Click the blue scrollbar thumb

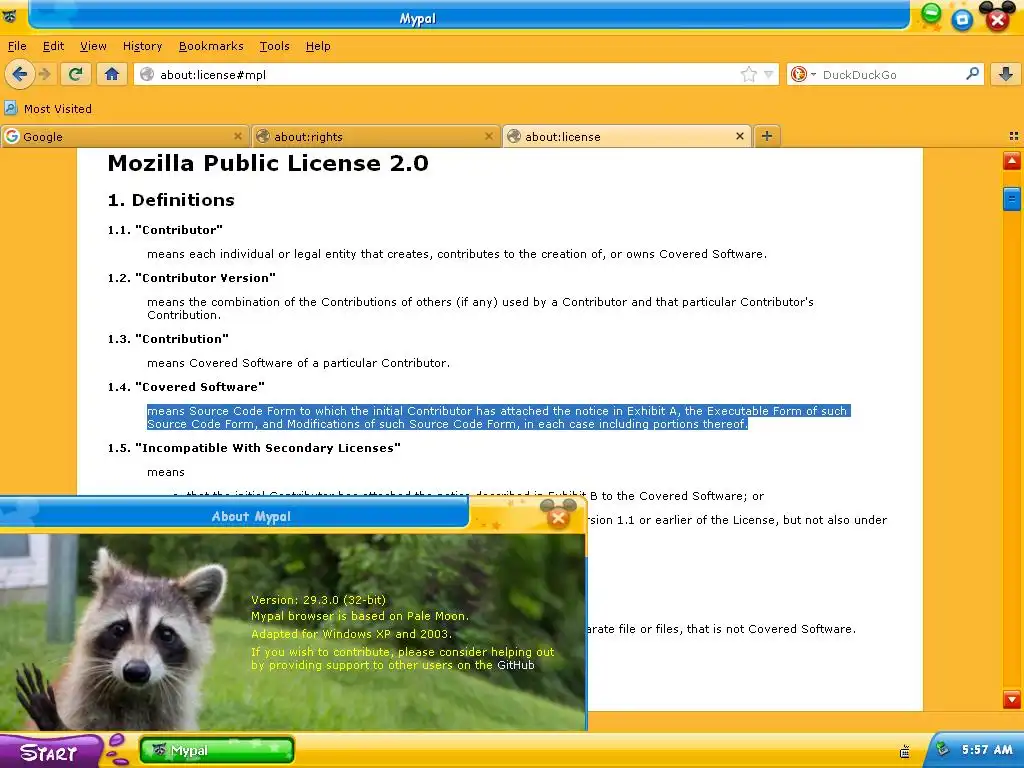tap(1012, 199)
